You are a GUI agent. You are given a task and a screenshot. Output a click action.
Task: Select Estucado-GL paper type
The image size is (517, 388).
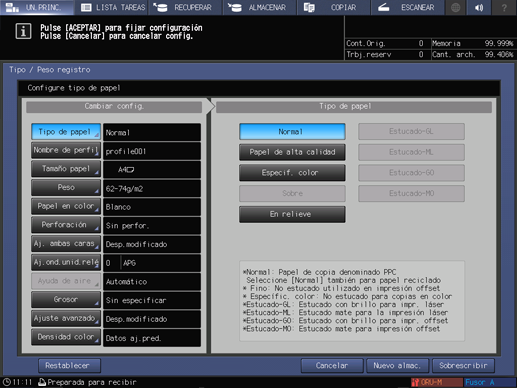click(x=411, y=132)
